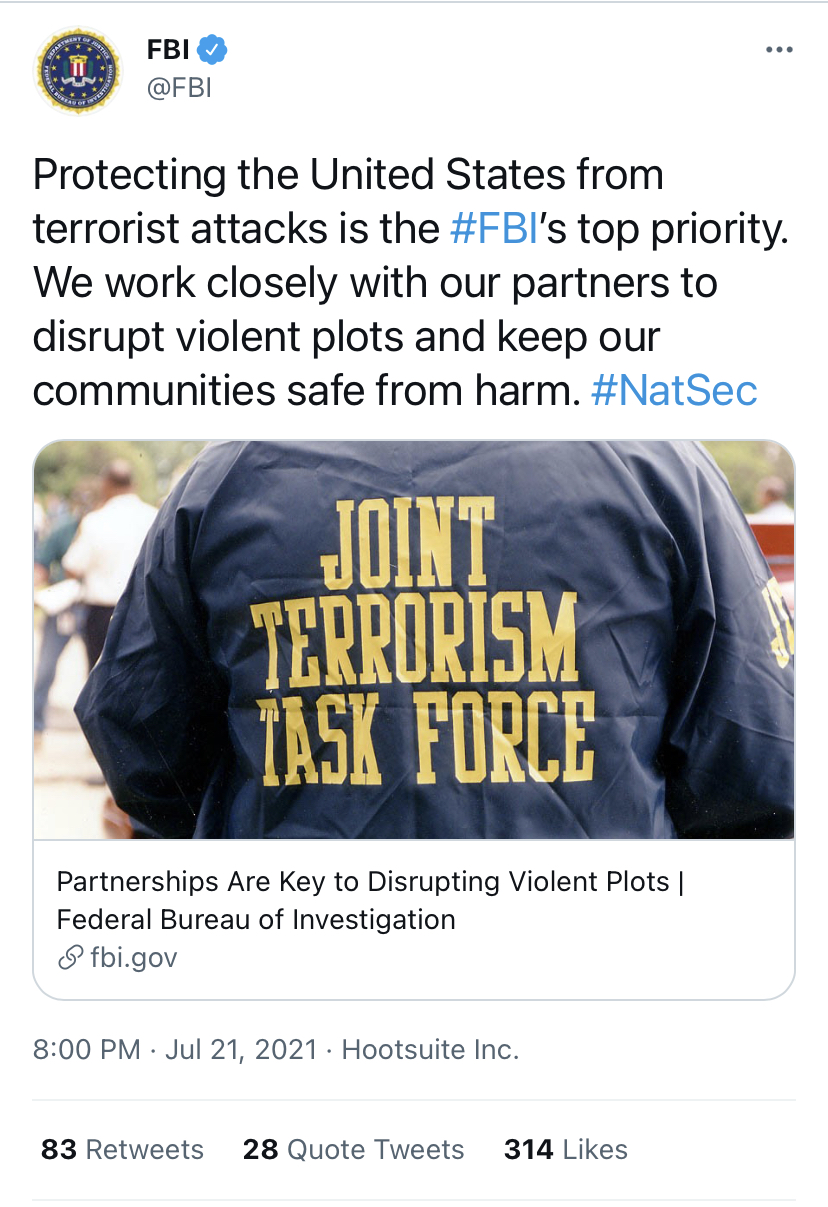Open the fbi.gov domain link
The width and height of the screenshot is (828, 1207).
[133, 957]
